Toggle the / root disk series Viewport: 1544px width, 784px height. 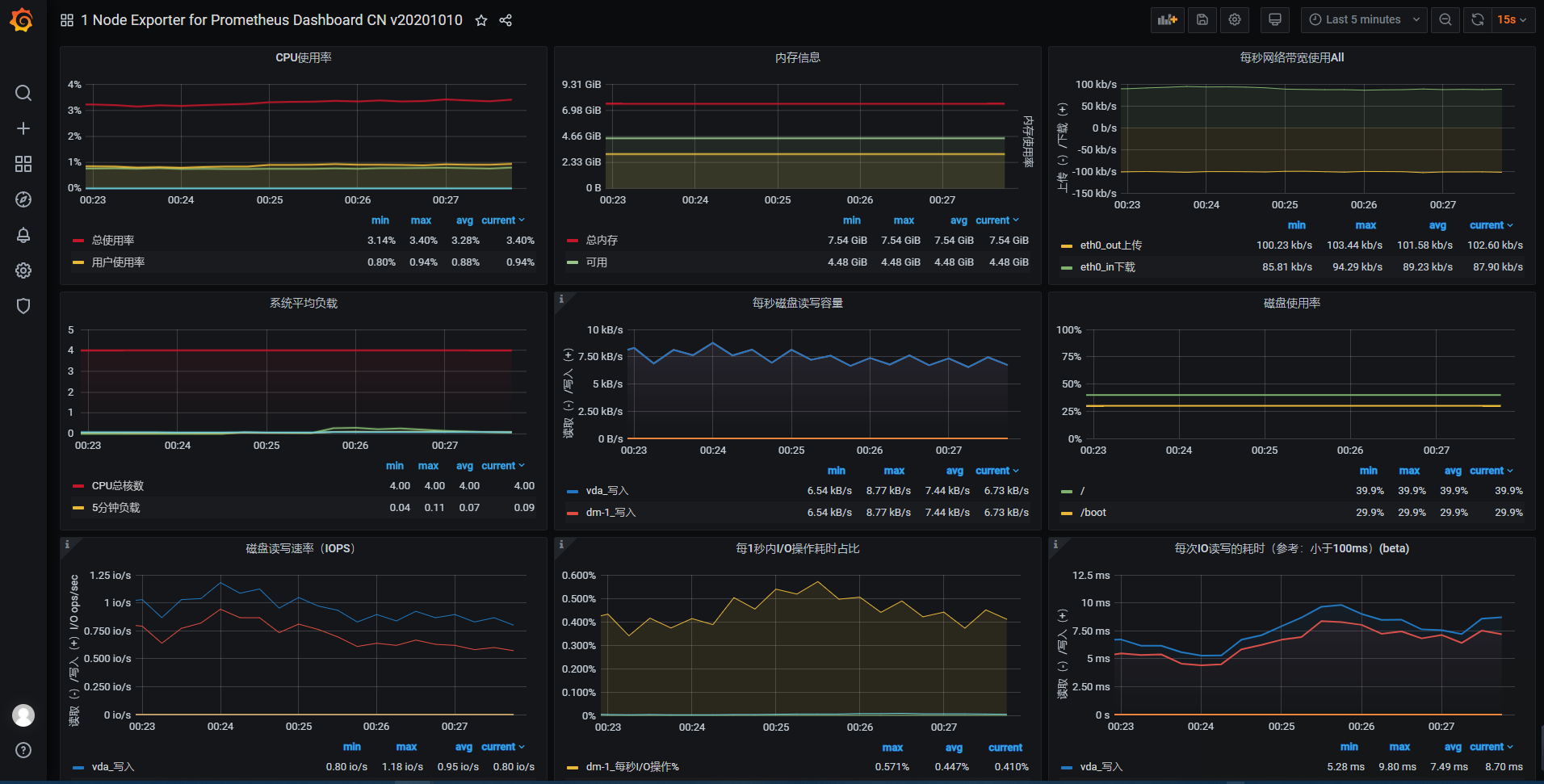click(x=1082, y=491)
